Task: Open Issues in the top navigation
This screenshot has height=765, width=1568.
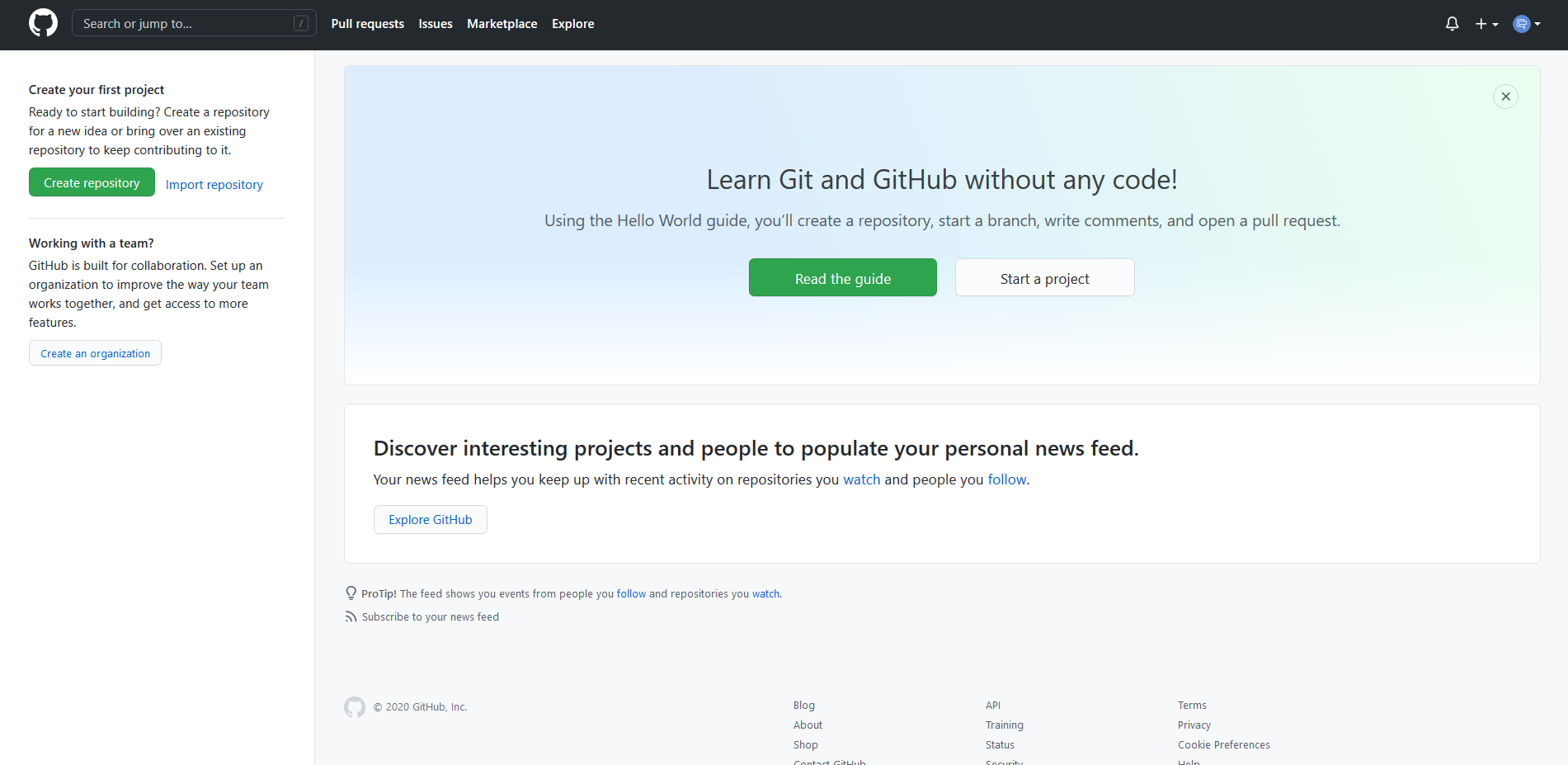Action: click(436, 24)
